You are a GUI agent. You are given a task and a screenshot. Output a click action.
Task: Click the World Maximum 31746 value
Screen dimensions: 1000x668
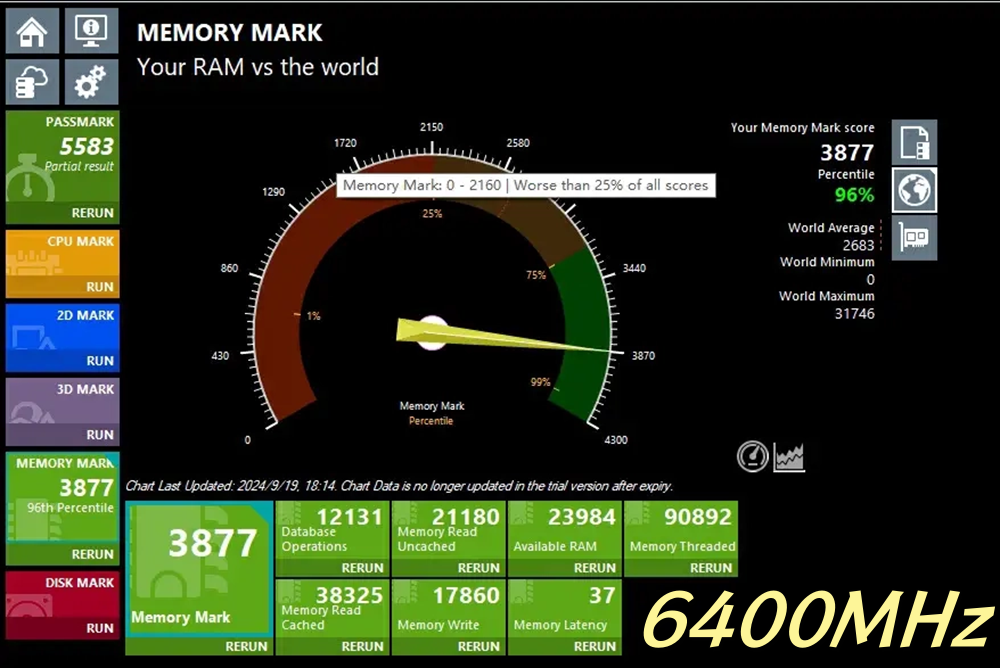(855, 313)
